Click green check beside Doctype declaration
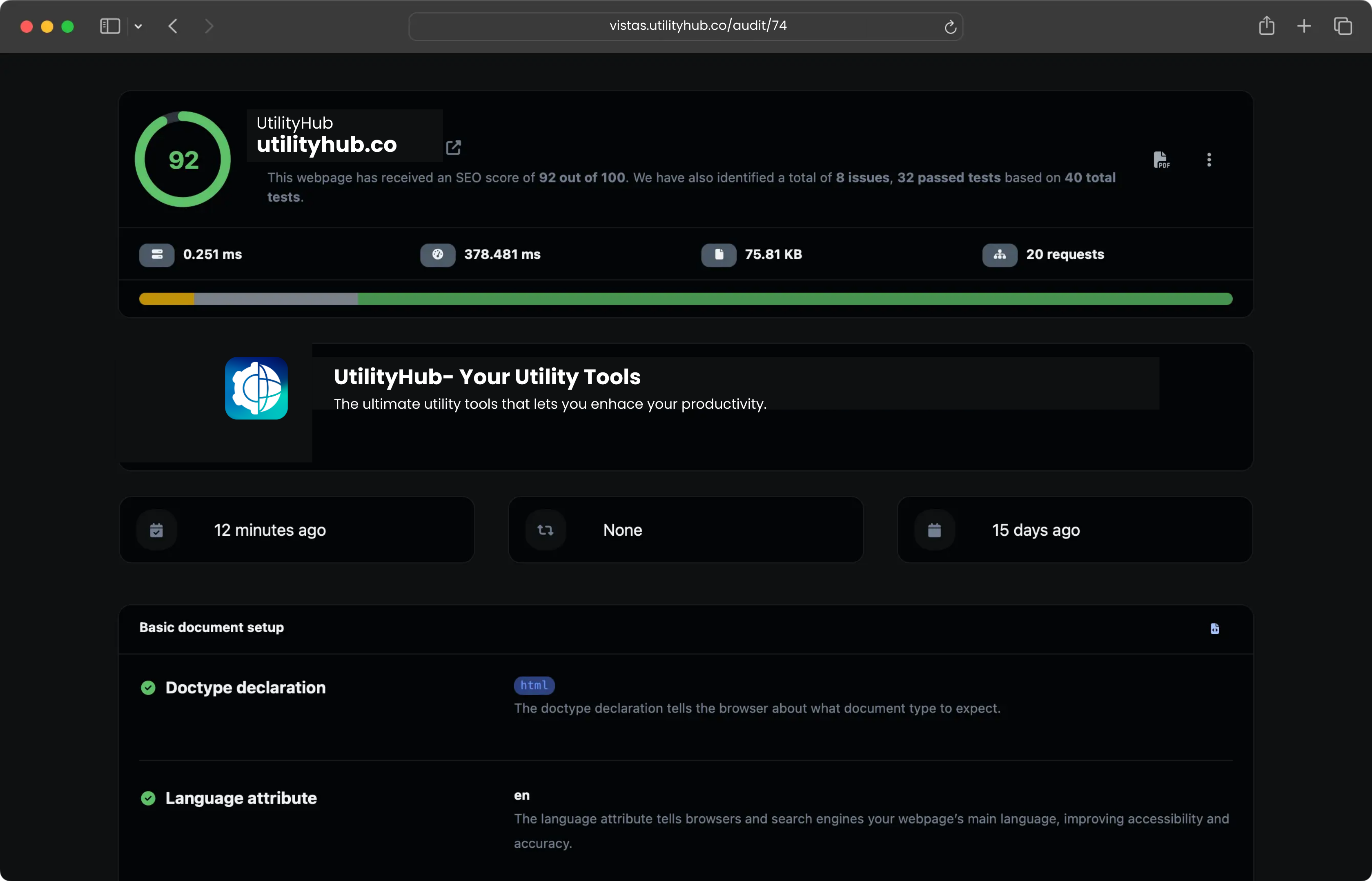 click(148, 688)
